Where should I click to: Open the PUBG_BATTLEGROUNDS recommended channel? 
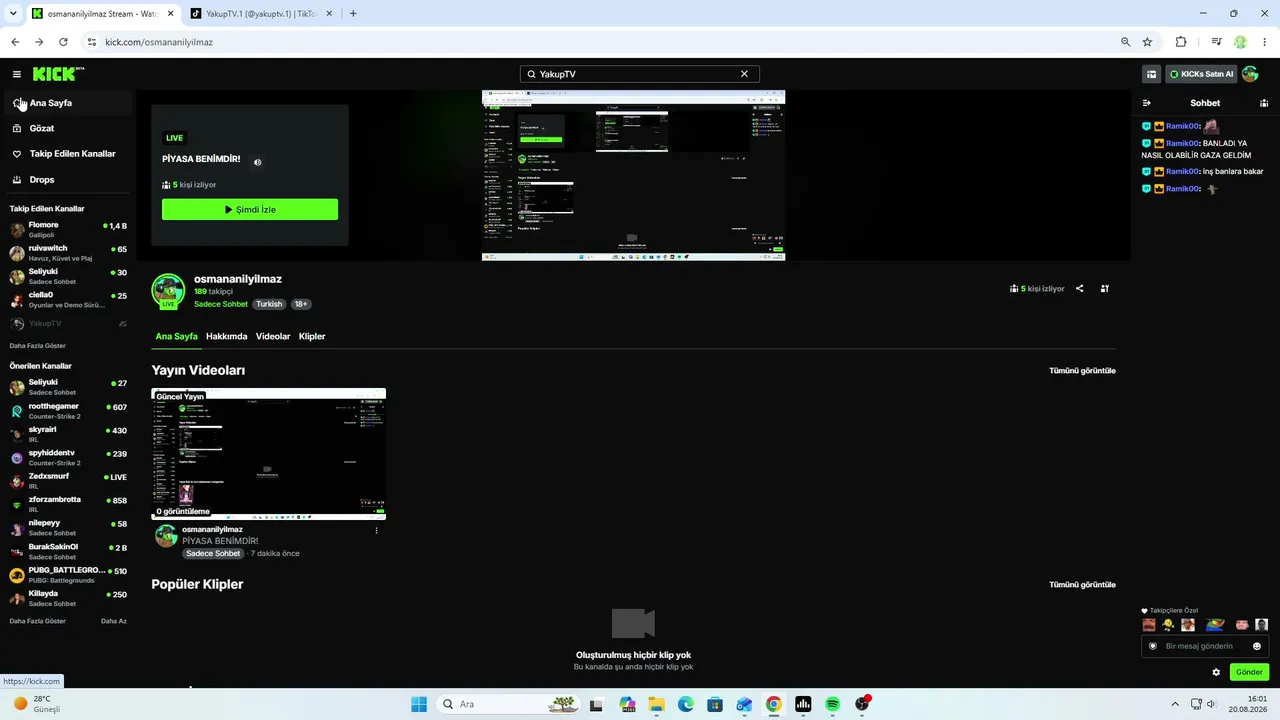click(68, 575)
